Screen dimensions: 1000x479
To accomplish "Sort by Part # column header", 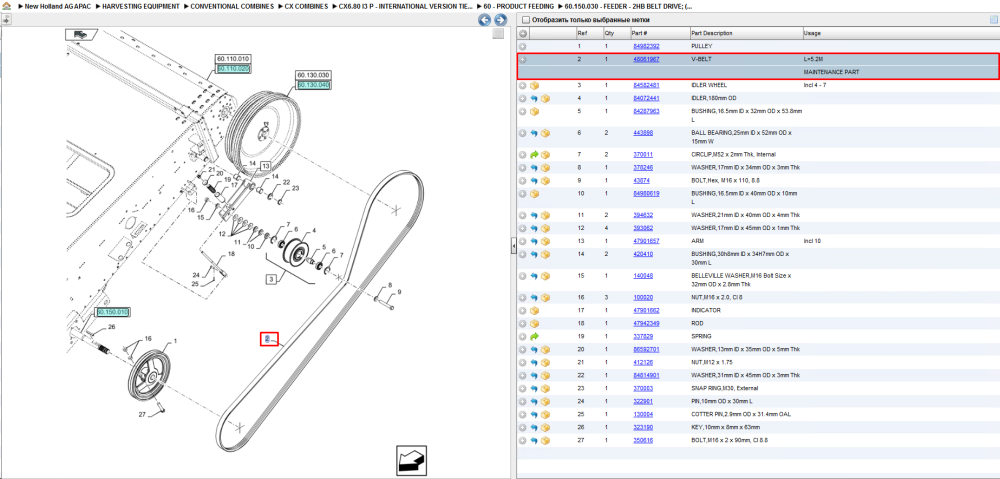I will [640, 33].
